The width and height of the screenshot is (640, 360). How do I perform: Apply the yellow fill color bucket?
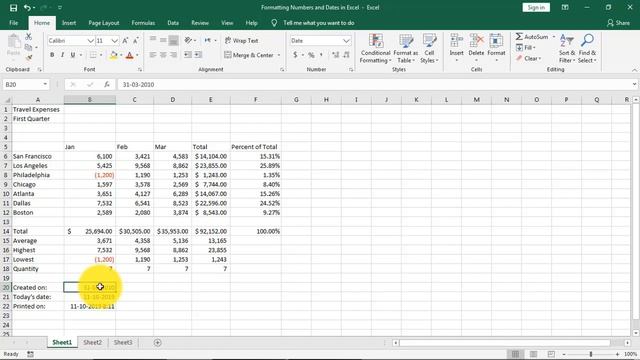pos(113,55)
